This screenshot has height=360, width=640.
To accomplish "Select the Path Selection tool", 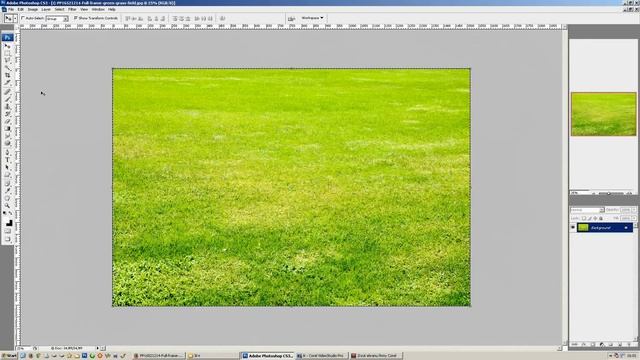I will tap(7, 167).
